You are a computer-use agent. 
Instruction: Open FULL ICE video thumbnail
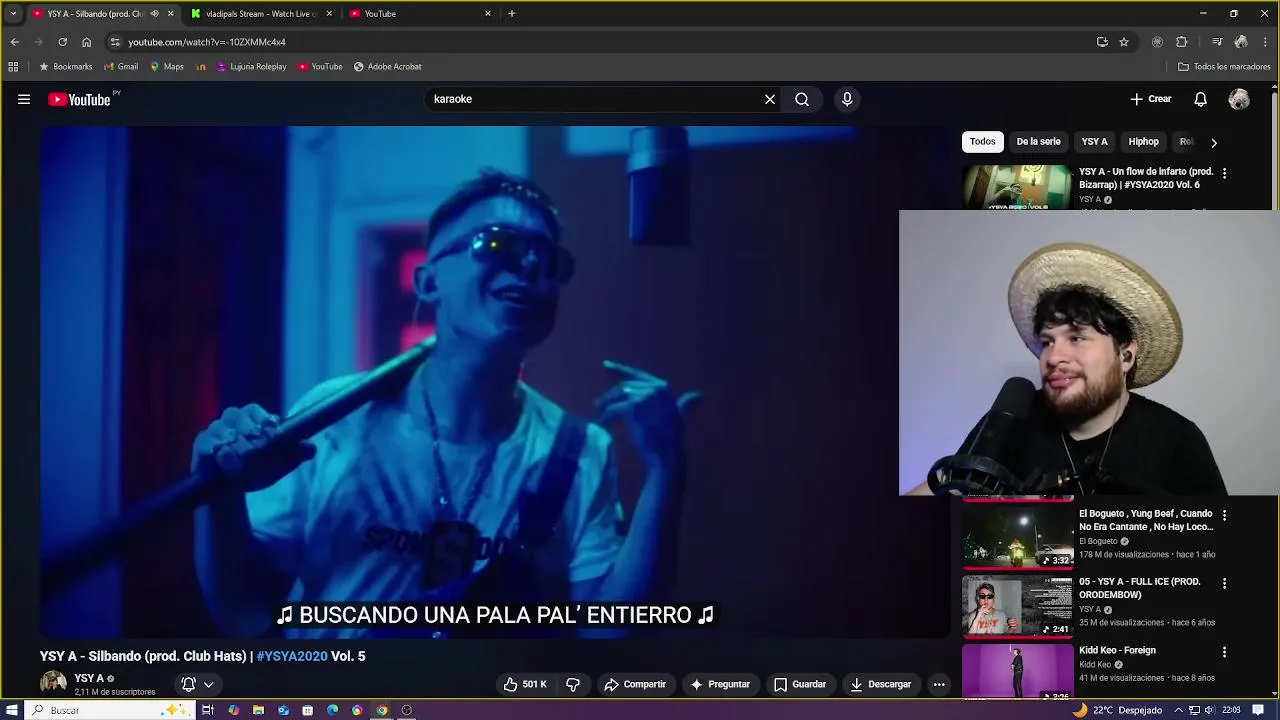[x=1018, y=605]
